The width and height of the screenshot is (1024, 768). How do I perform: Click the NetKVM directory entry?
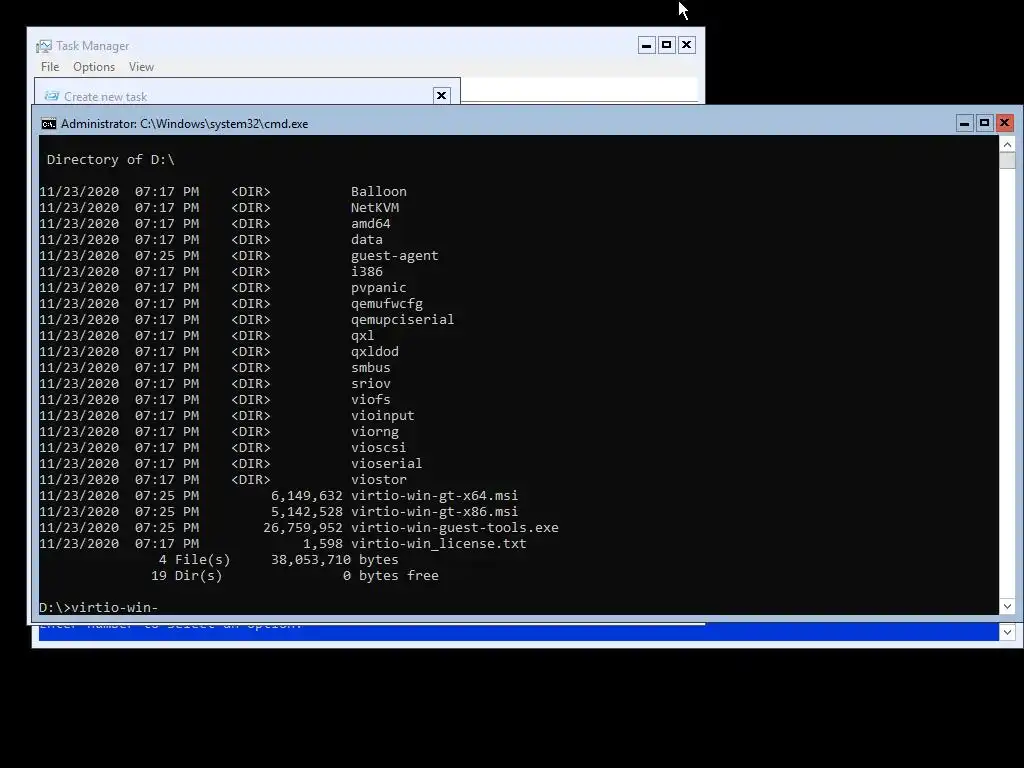pyautogui.click(x=375, y=208)
